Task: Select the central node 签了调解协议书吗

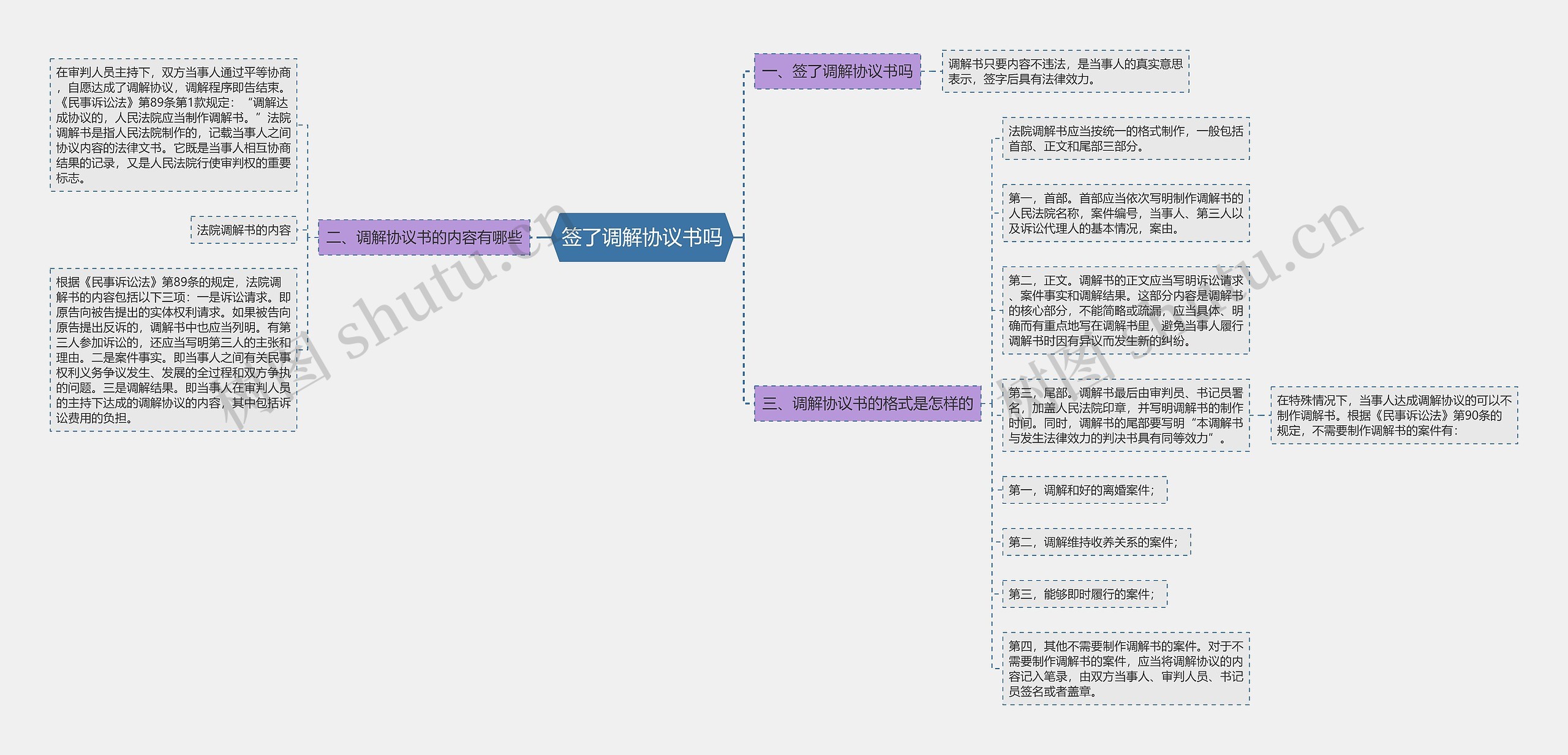Action: (642, 237)
